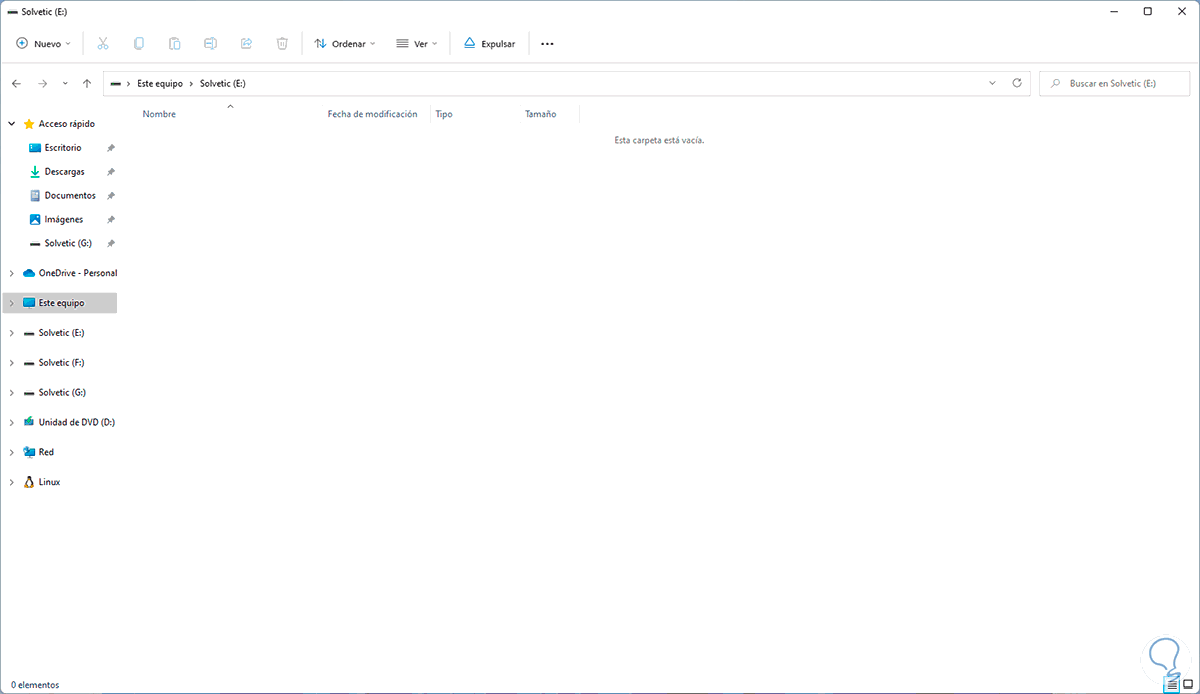Open address bar history dropdown

[x=992, y=83]
